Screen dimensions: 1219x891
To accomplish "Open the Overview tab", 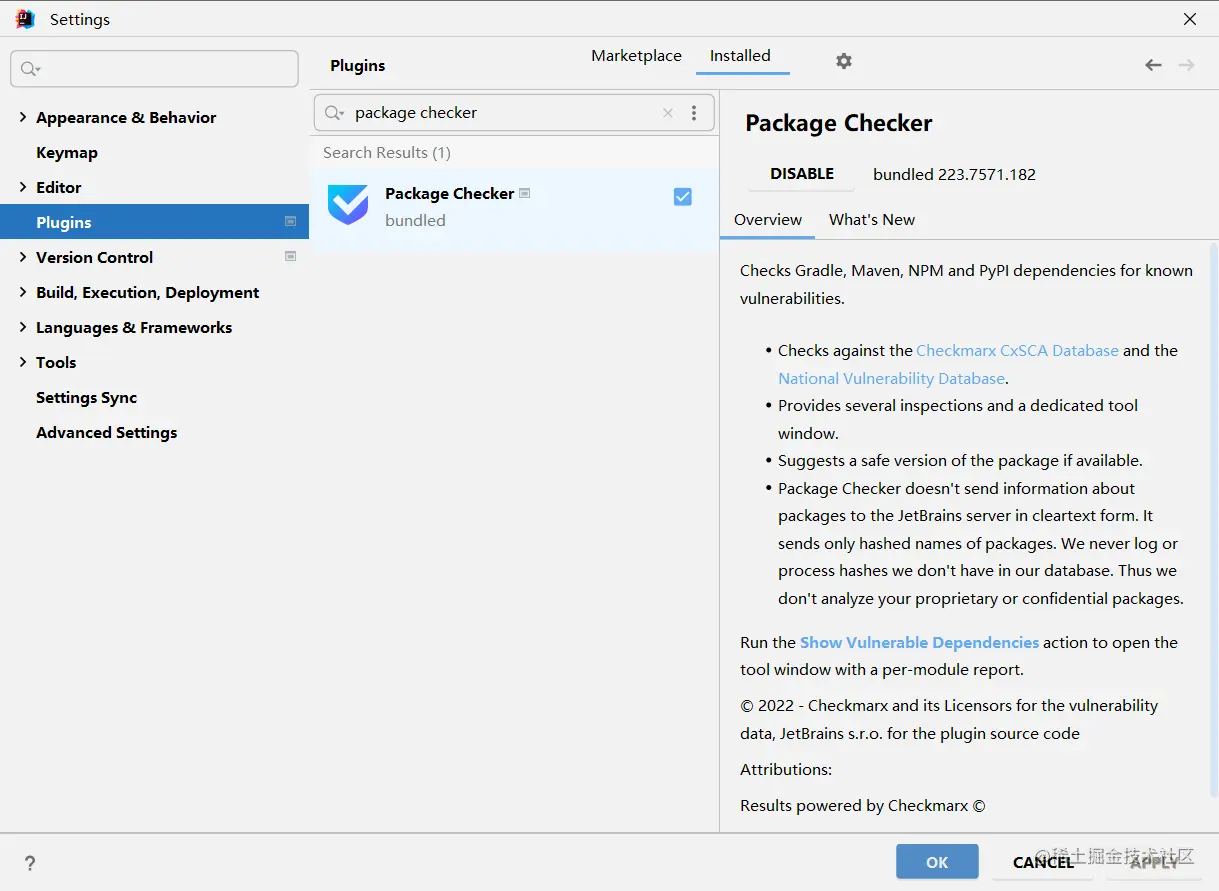I will [x=768, y=220].
